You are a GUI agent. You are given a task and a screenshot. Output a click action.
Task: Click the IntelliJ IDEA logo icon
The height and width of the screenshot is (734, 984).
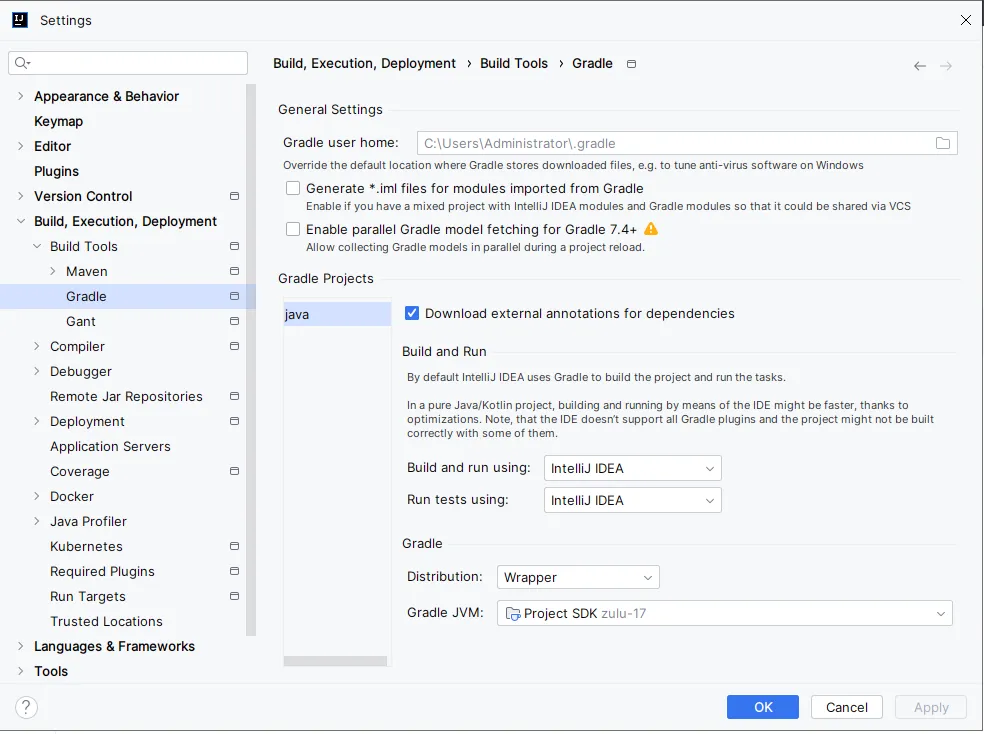pos(20,20)
